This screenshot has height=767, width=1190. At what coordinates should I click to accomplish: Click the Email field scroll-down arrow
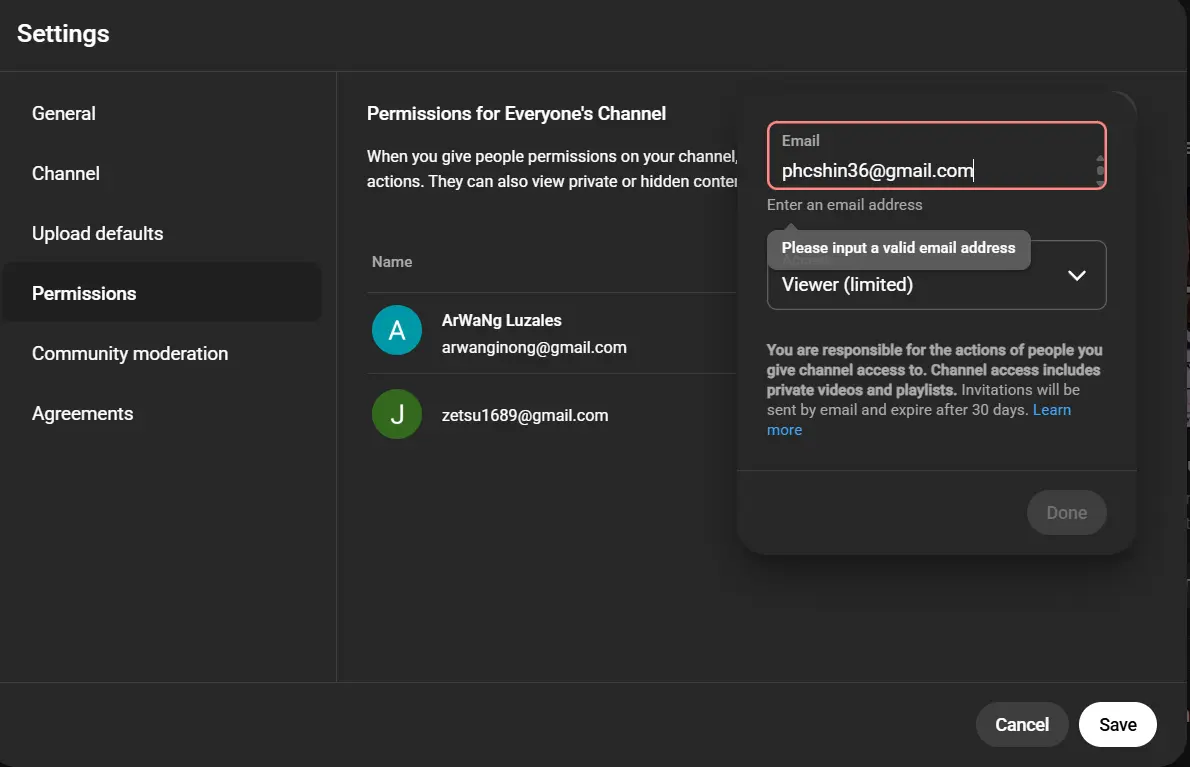(x=1100, y=181)
